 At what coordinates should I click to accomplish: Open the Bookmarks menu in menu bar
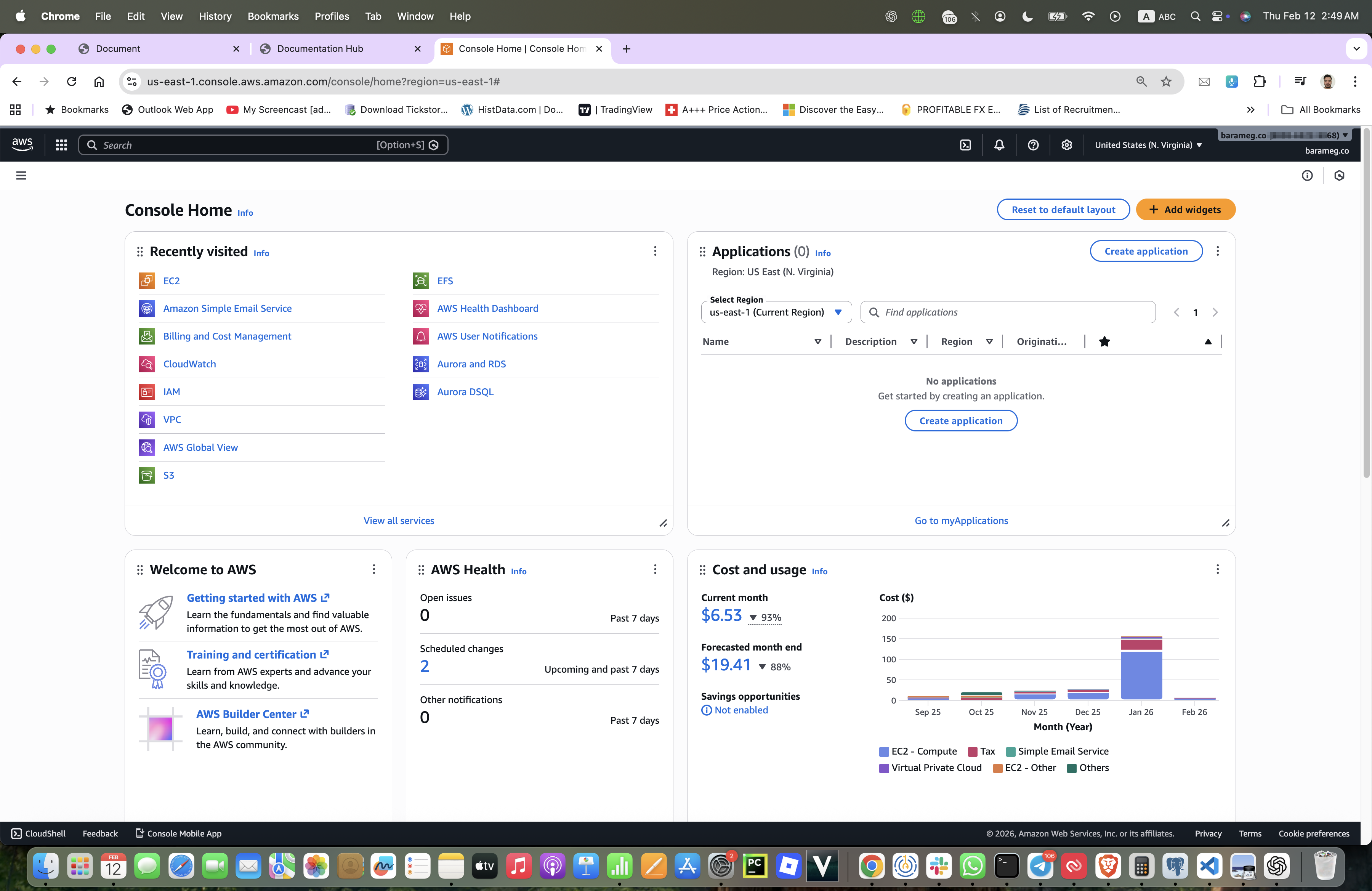(x=272, y=16)
